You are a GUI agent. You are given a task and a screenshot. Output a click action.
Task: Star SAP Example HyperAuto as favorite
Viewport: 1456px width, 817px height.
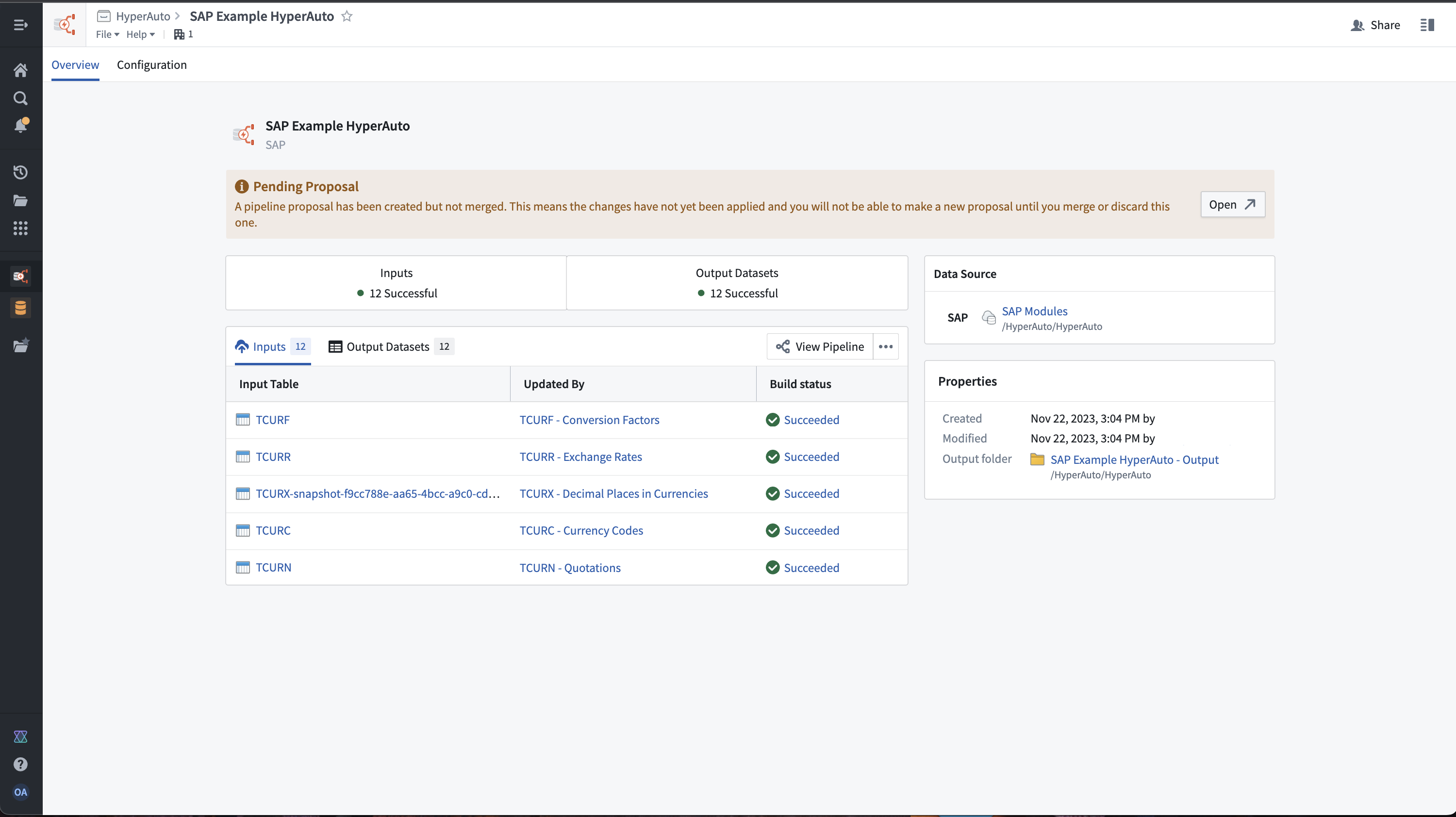pos(347,16)
